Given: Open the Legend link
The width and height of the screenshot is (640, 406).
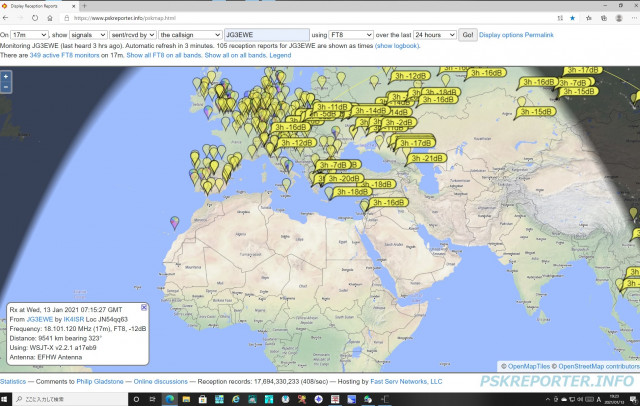Looking at the screenshot, I should point(280,55).
